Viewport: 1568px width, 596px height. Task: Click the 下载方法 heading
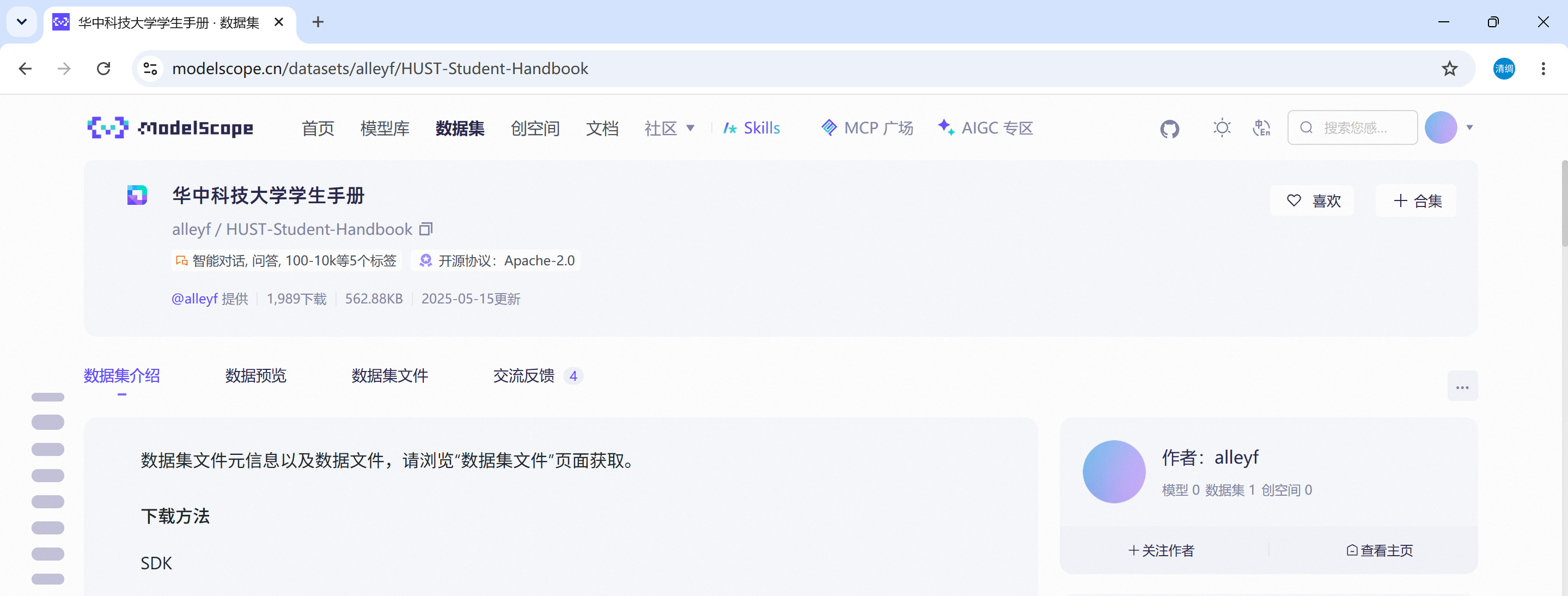click(175, 516)
